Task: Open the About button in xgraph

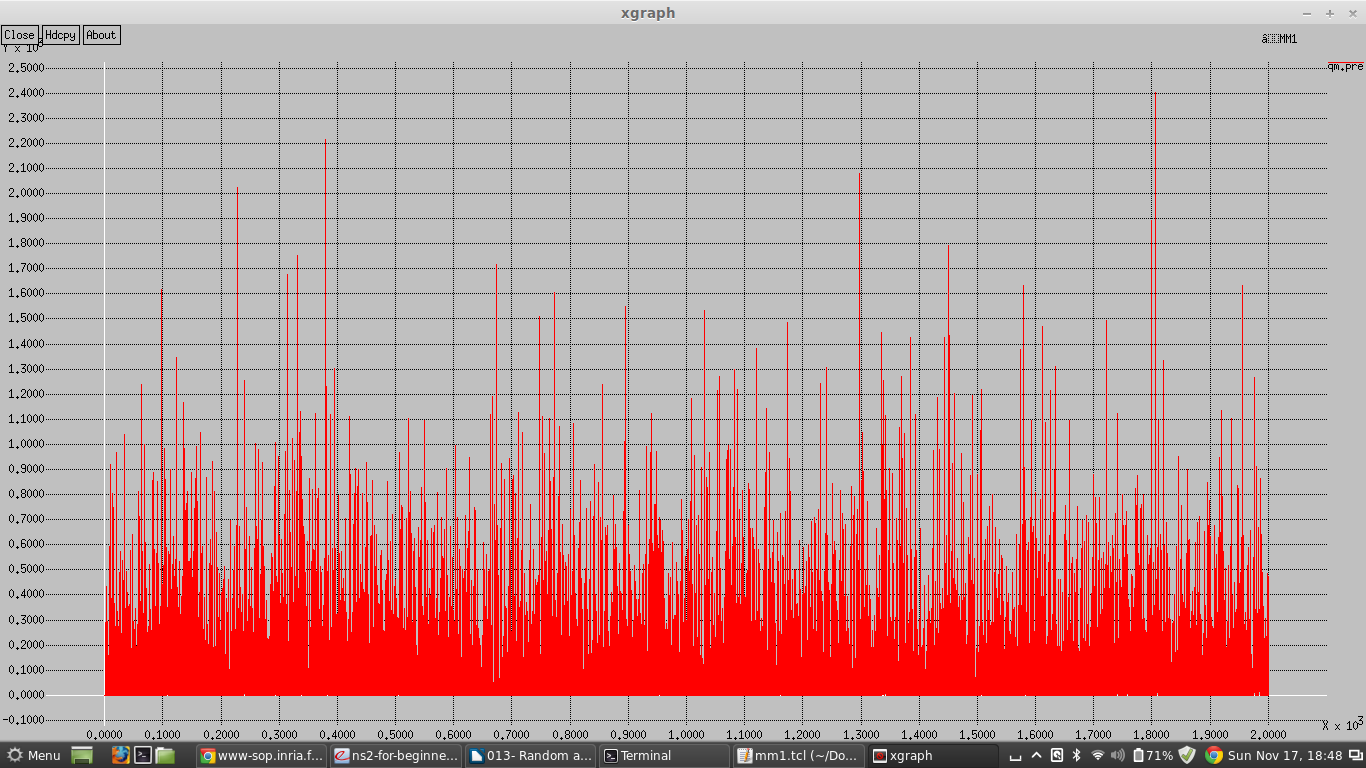Action: (x=101, y=35)
